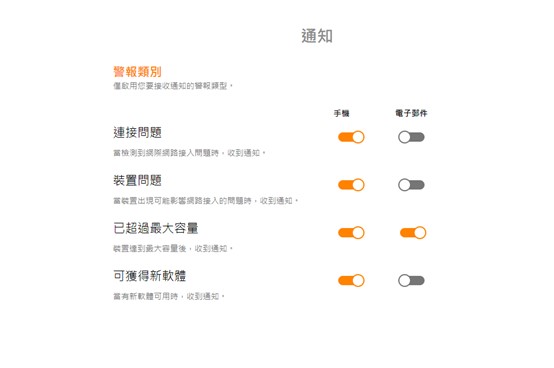Click the 可獲得新軟體 row title

[x=149, y=276]
